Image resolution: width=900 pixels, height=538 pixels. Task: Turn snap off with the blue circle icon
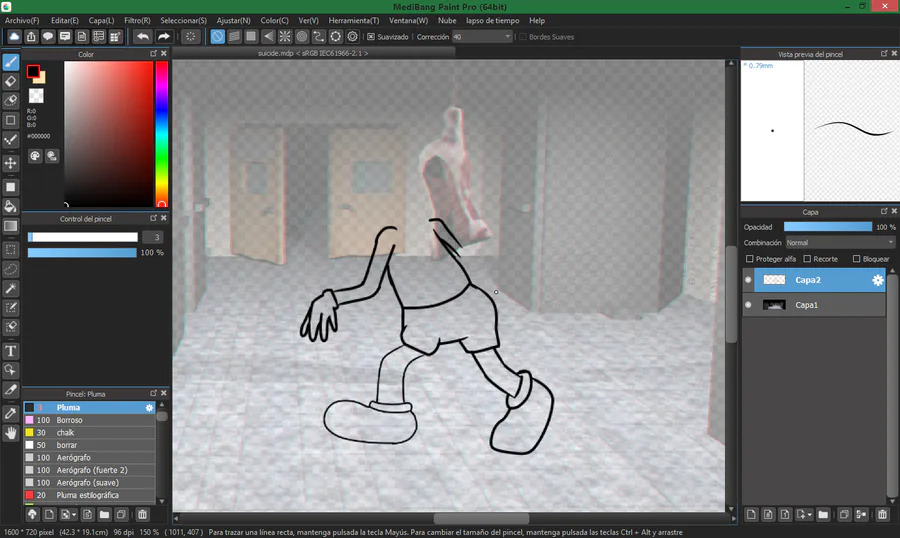click(x=218, y=37)
